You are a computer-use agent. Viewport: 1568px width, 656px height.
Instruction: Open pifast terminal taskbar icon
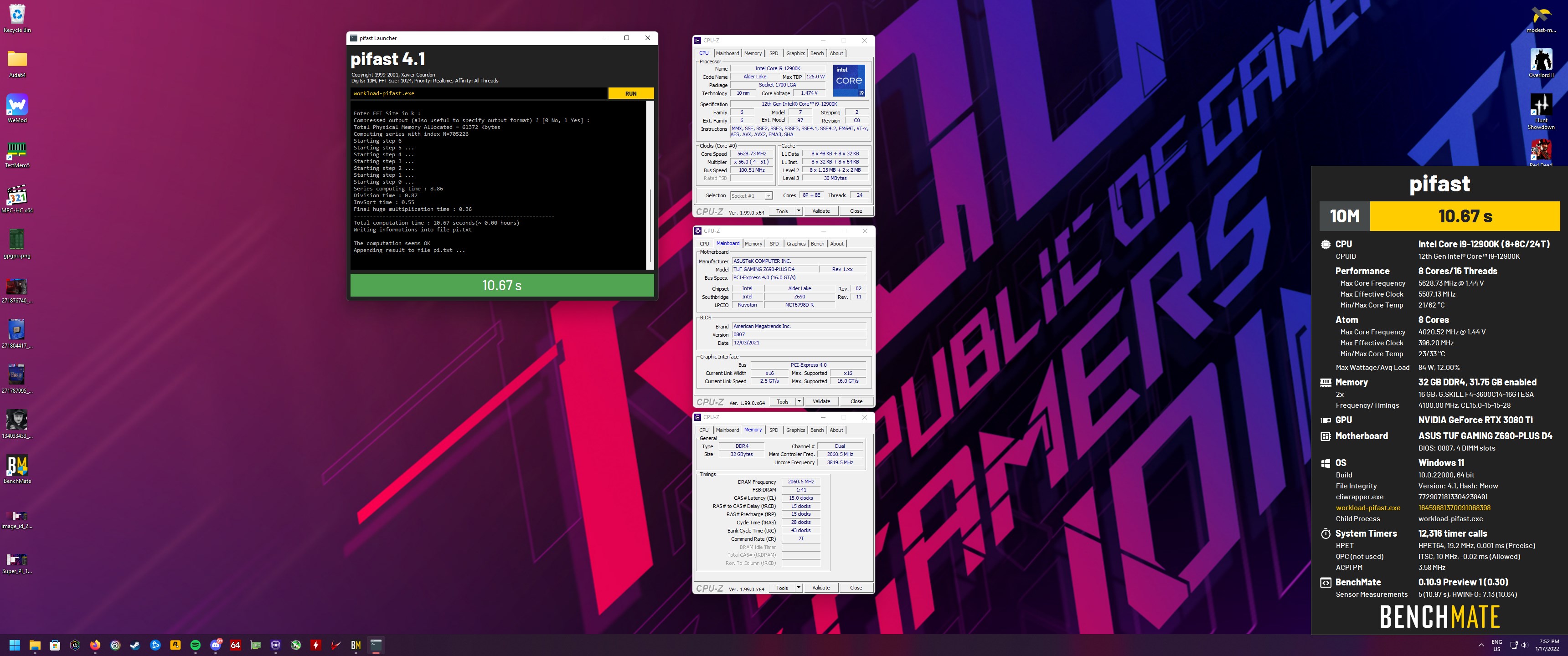click(x=376, y=645)
